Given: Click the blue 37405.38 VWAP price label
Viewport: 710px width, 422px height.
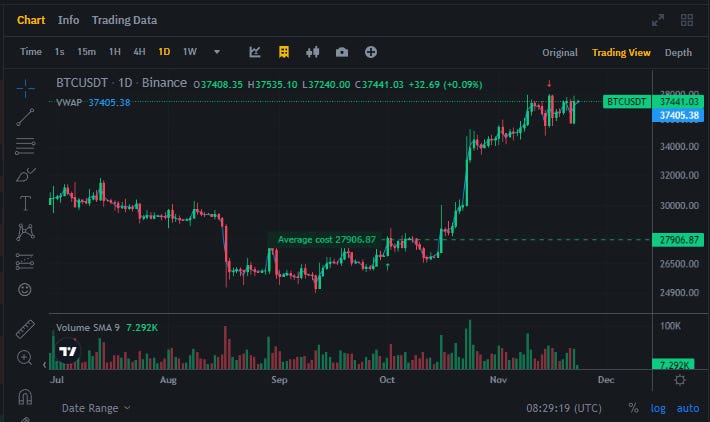Looking at the screenshot, I should (x=679, y=115).
